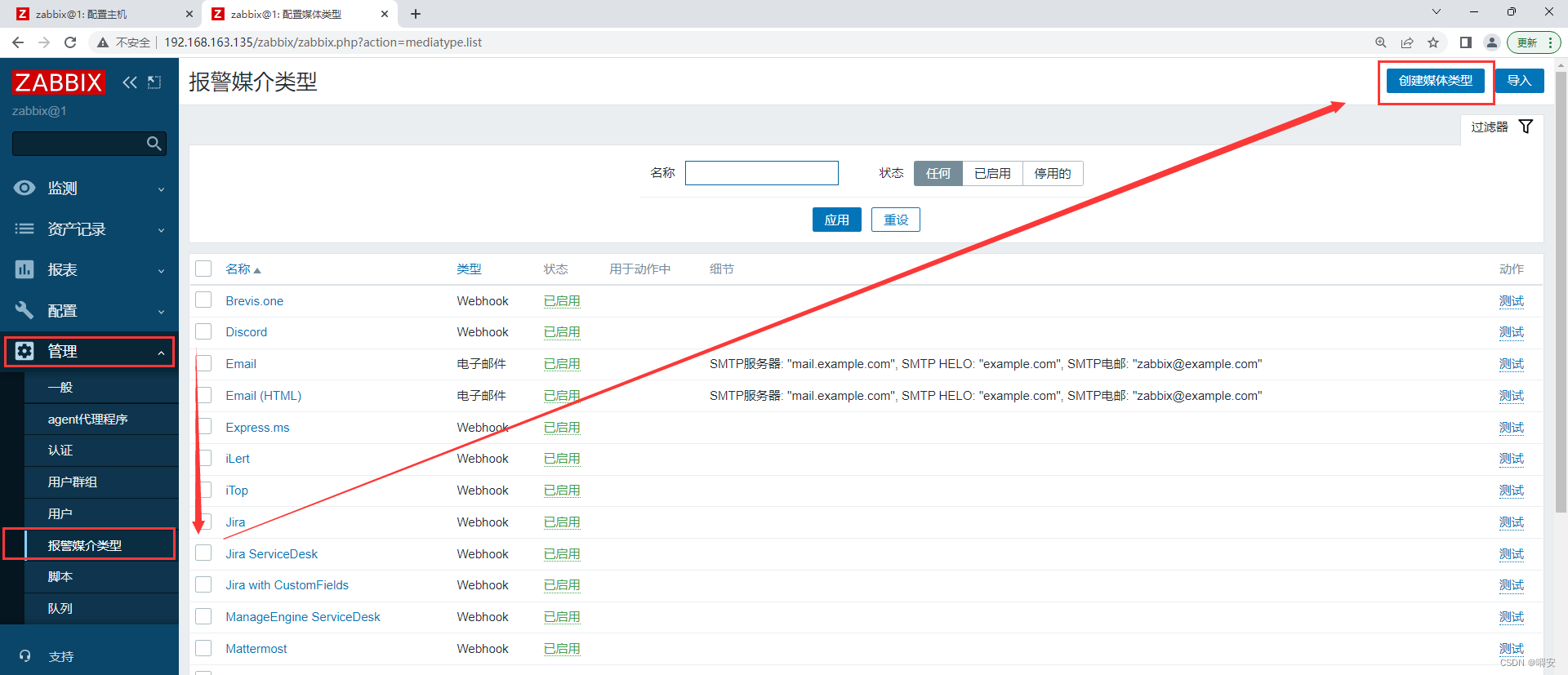1568x675 pixels.
Task: Click the 支持 headset icon
Action: (x=24, y=656)
